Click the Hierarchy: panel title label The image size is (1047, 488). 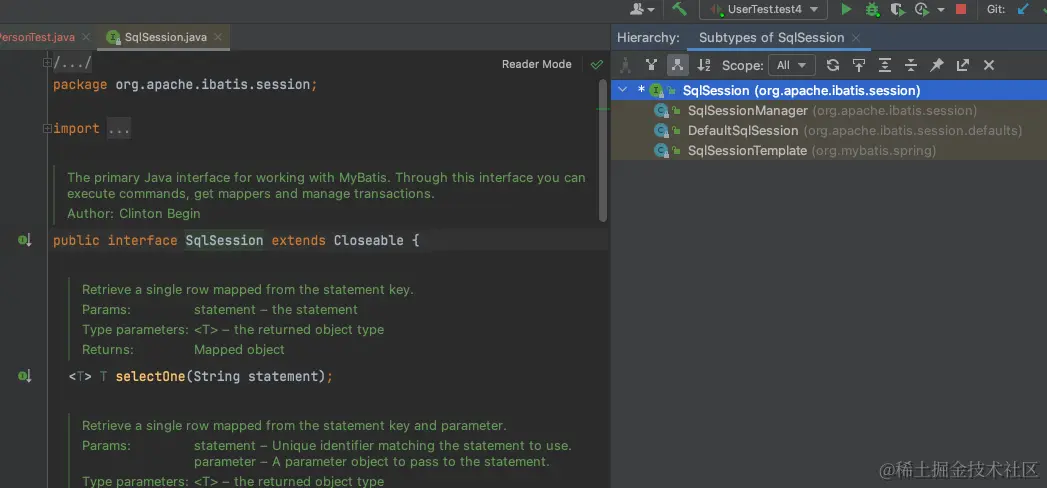[648, 38]
